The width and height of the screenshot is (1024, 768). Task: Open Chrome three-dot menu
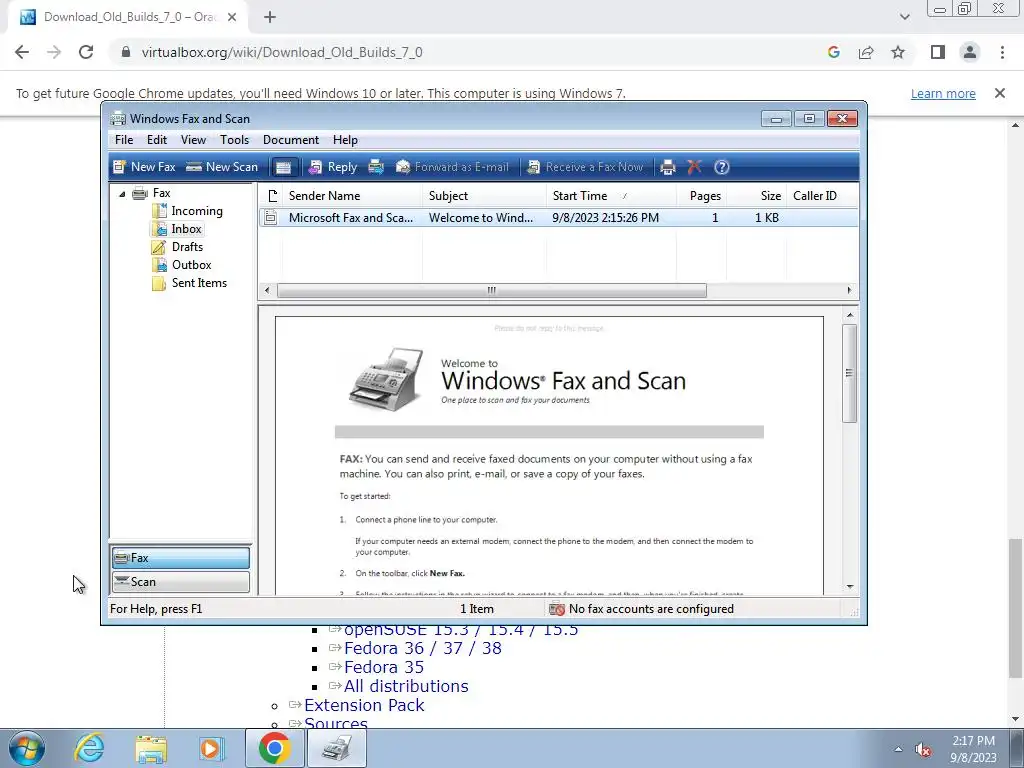point(1002,52)
